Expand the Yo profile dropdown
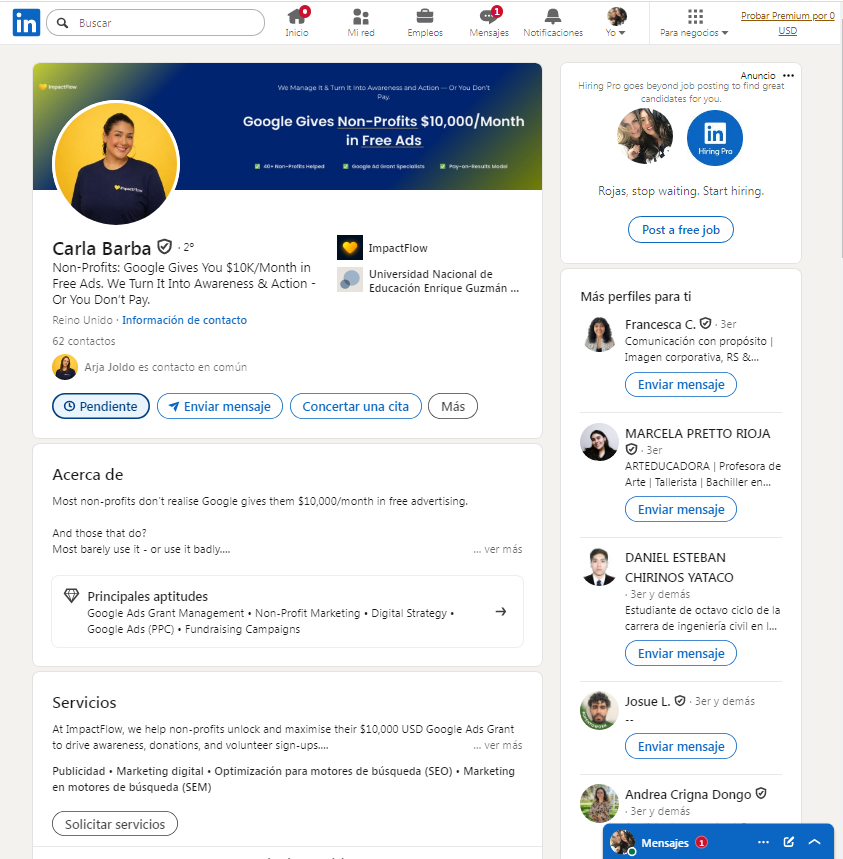 click(616, 23)
